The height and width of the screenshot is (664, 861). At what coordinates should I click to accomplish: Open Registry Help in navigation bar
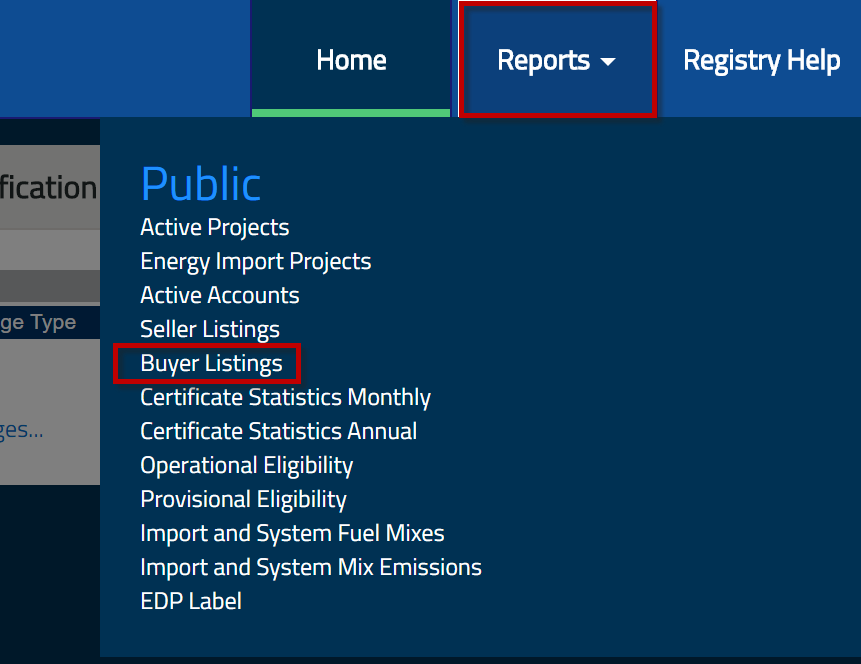pyautogui.click(x=761, y=60)
